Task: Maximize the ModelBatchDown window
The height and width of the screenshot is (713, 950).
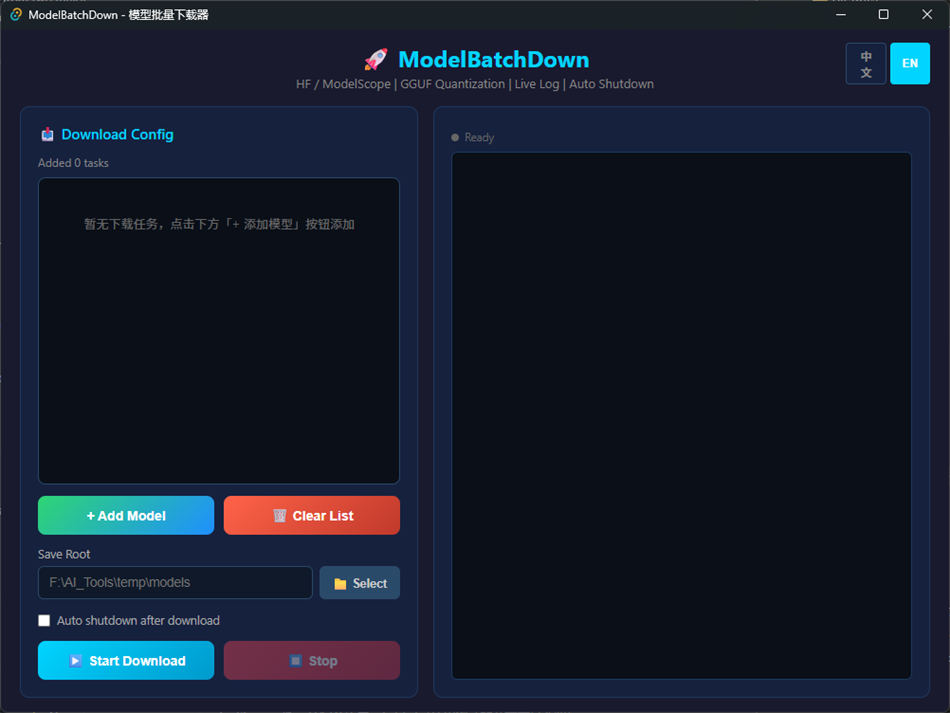Action: coord(883,15)
